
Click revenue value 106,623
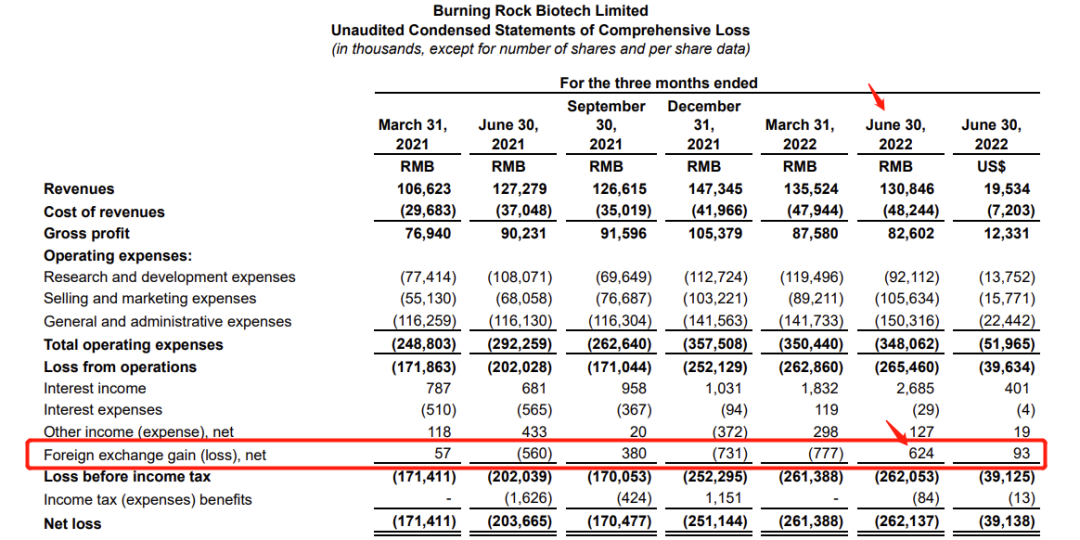pyautogui.click(x=425, y=189)
